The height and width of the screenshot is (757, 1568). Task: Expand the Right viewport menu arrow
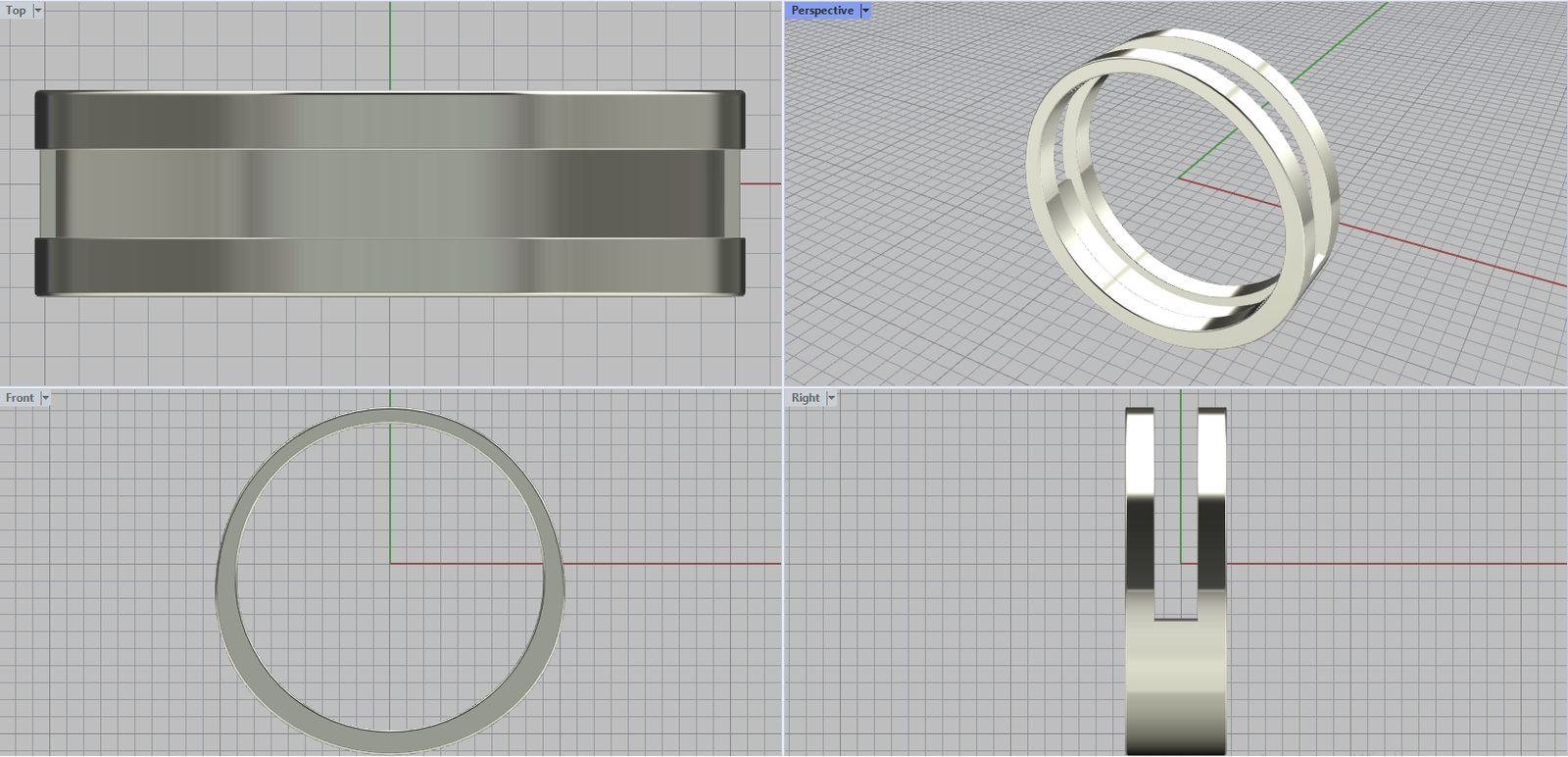pos(832,398)
